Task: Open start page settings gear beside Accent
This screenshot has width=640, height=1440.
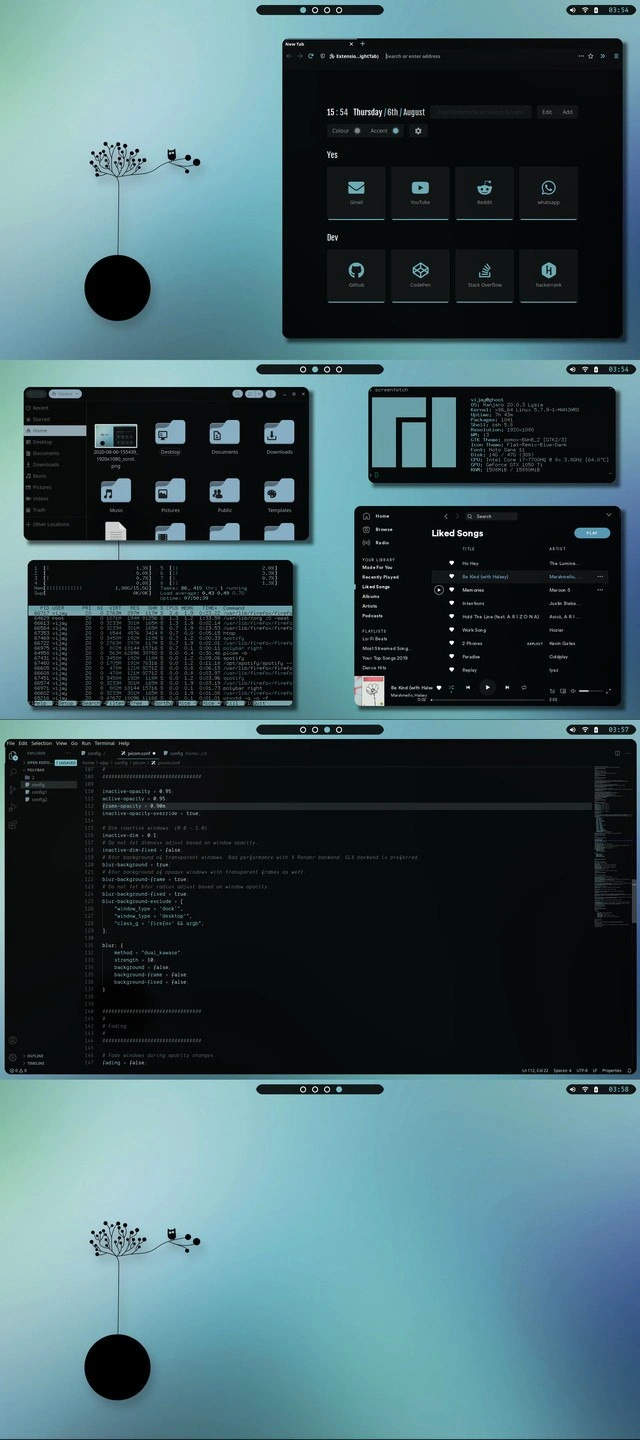Action: point(418,131)
